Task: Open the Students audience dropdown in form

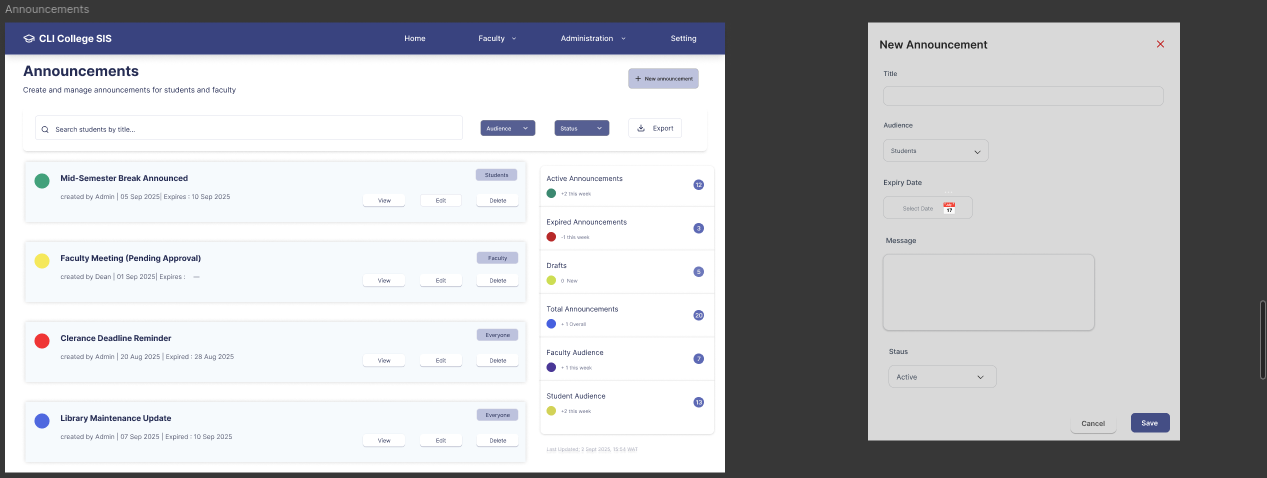Action: click(x=935, y=151)
